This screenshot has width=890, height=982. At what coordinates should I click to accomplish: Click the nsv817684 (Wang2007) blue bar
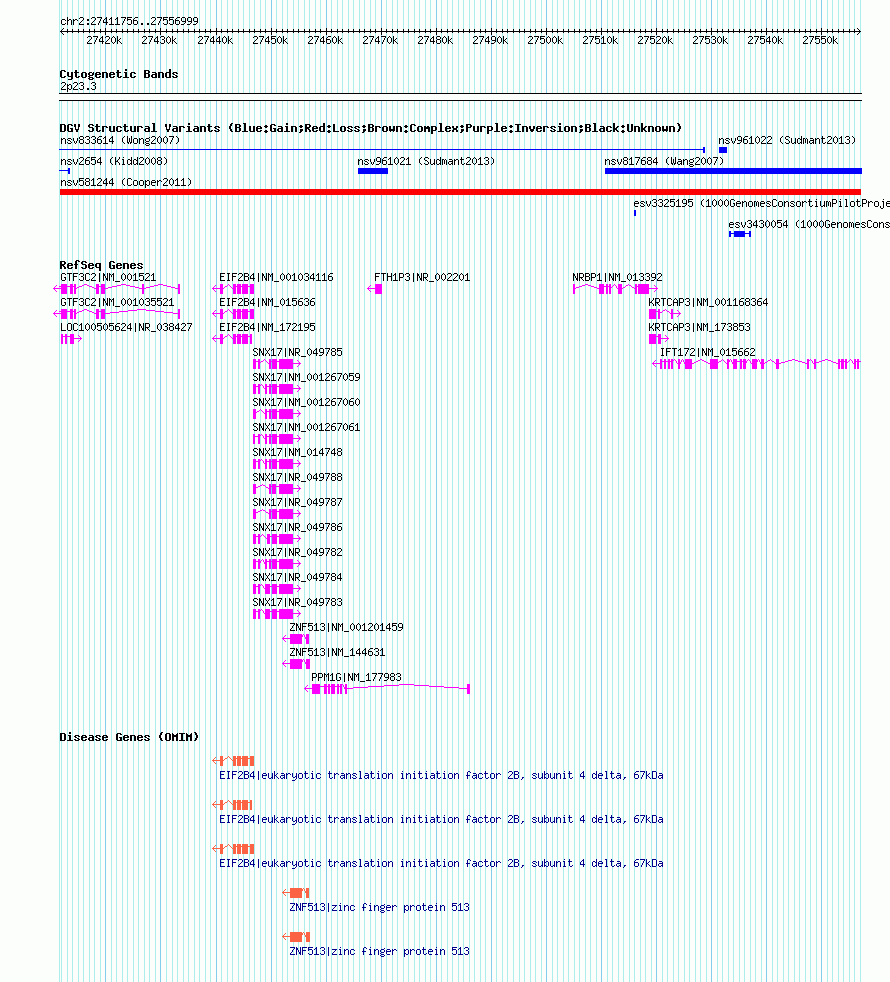(x=733, y=171)
